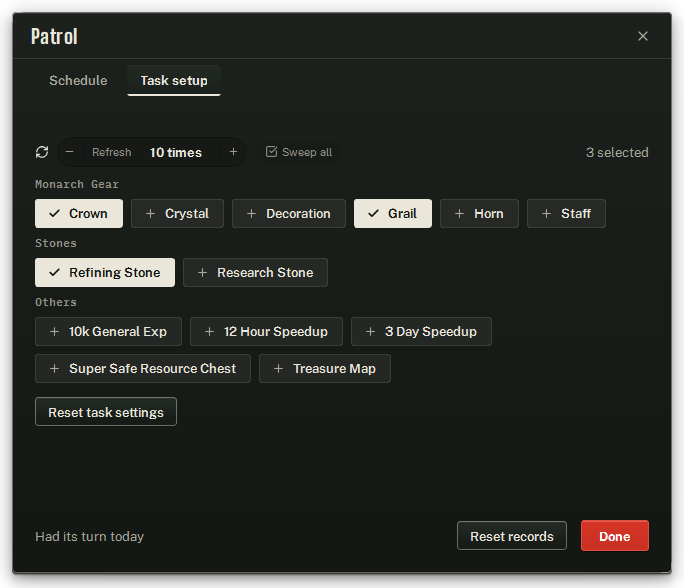Enable 10k General Exp option

tap(109, 331)
